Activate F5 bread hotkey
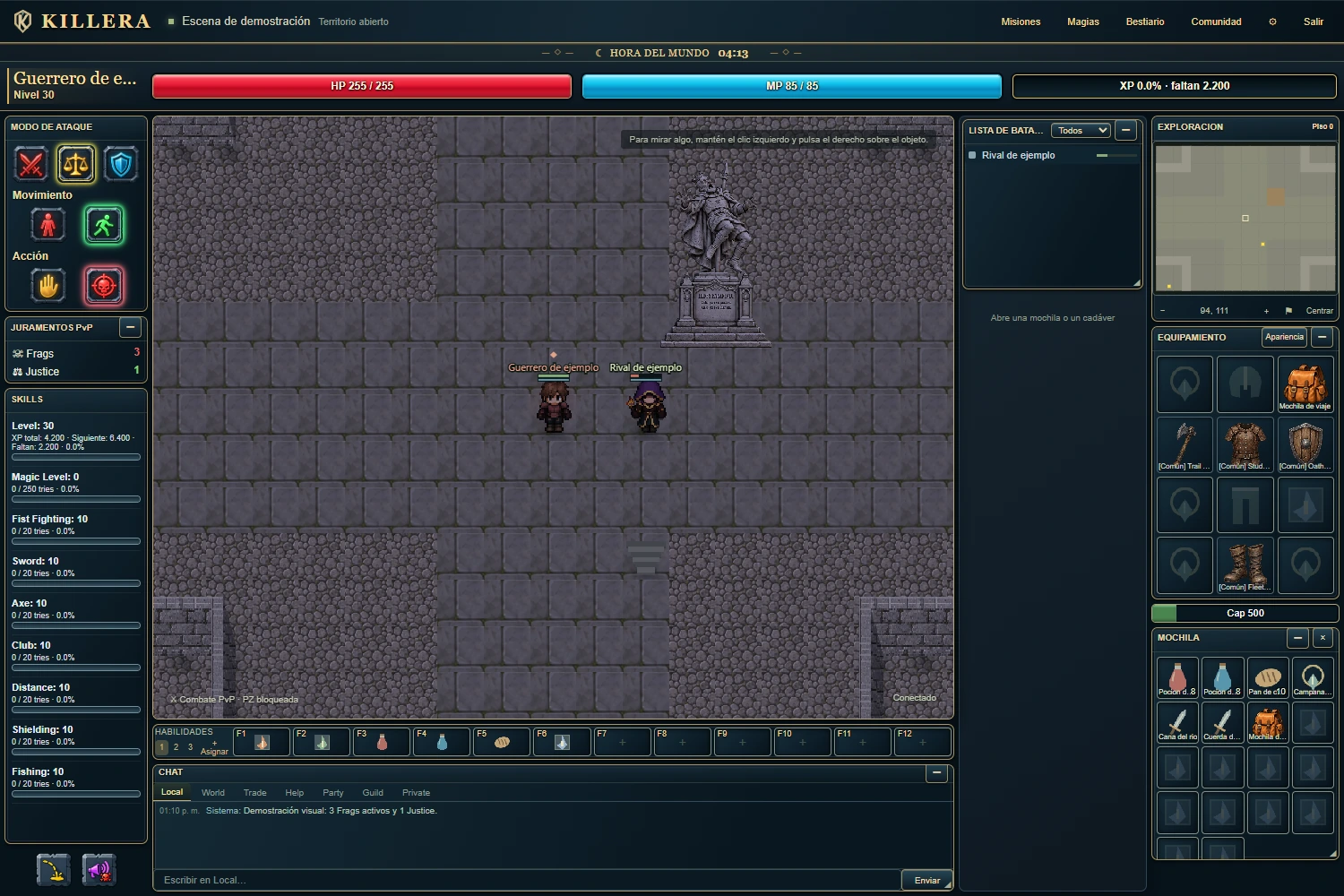The width and height of the screenshot is (1344, 896). [x=502, y=742]
